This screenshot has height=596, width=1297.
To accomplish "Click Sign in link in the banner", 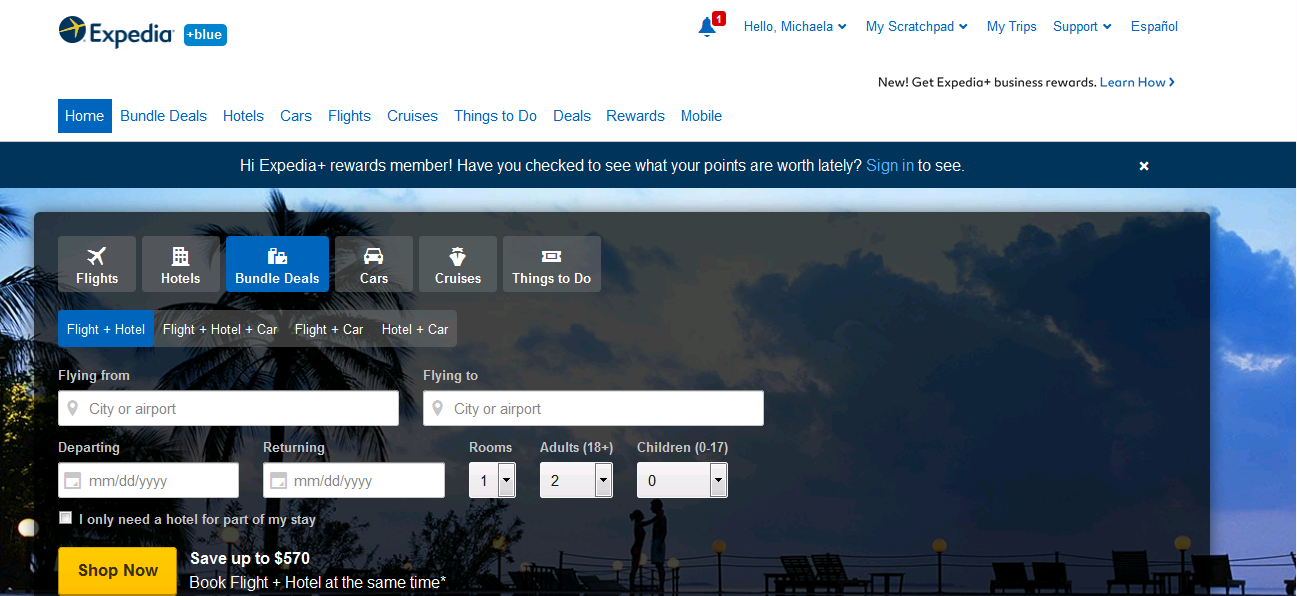I will (x=890, y=166).
